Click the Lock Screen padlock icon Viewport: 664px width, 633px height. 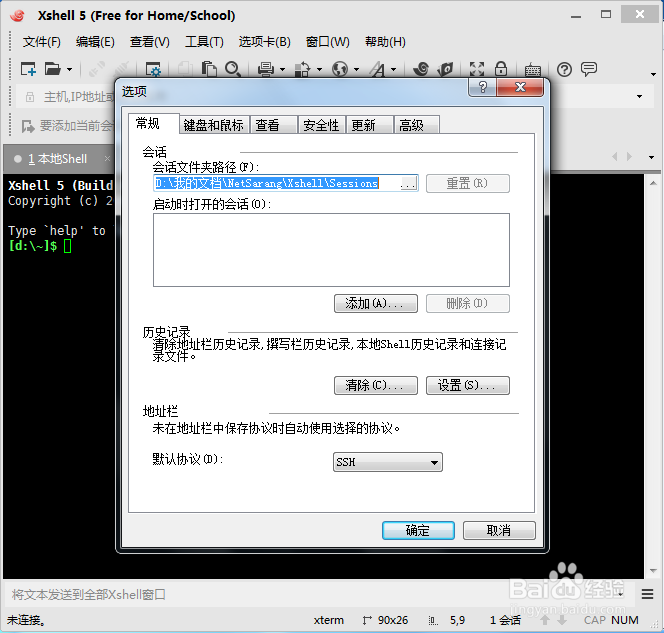[501, 69]
